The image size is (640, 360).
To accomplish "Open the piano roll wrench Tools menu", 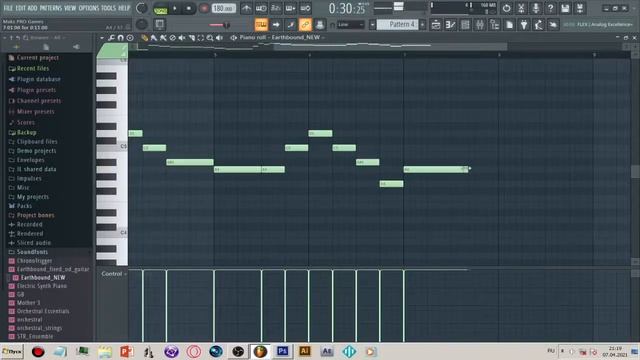I will click(111, 38).
